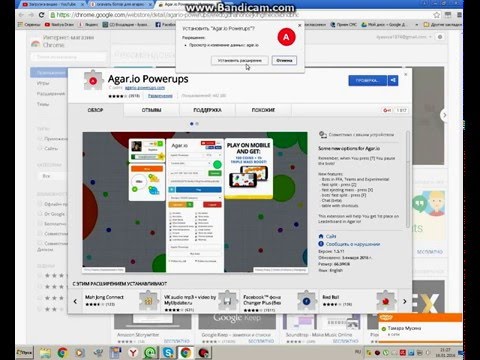Viewport: 480px width, 360px height.
Task: Open the Agar.io gameplay screenshot preview
Action: pos(195,202)
